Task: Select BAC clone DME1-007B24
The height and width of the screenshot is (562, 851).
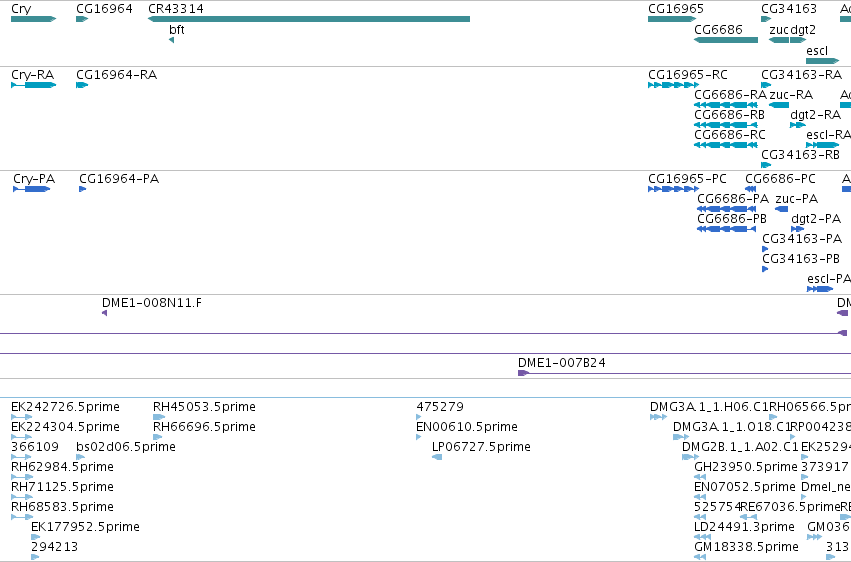Action: (562, 363)
